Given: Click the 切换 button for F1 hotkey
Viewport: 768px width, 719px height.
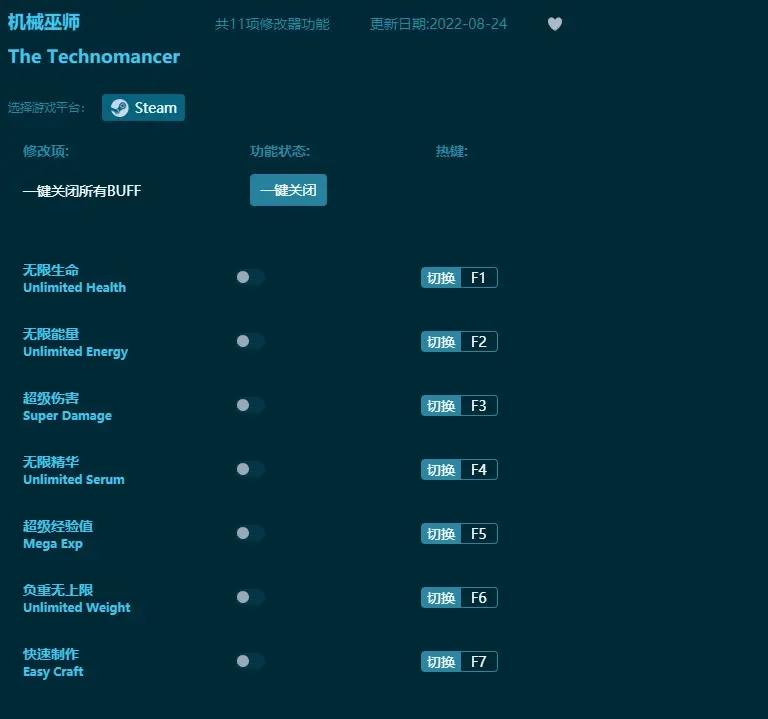Looking at the screenshot, I should (x=441, y=278).
